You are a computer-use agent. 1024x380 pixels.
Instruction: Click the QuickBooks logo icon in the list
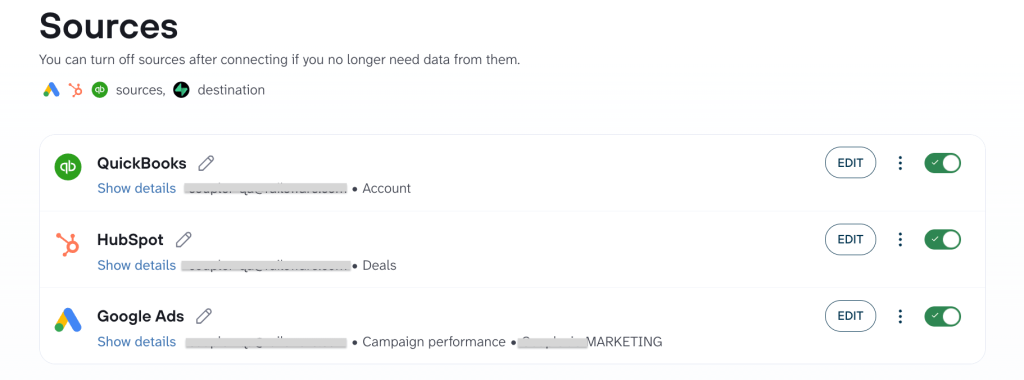[68, 167]
